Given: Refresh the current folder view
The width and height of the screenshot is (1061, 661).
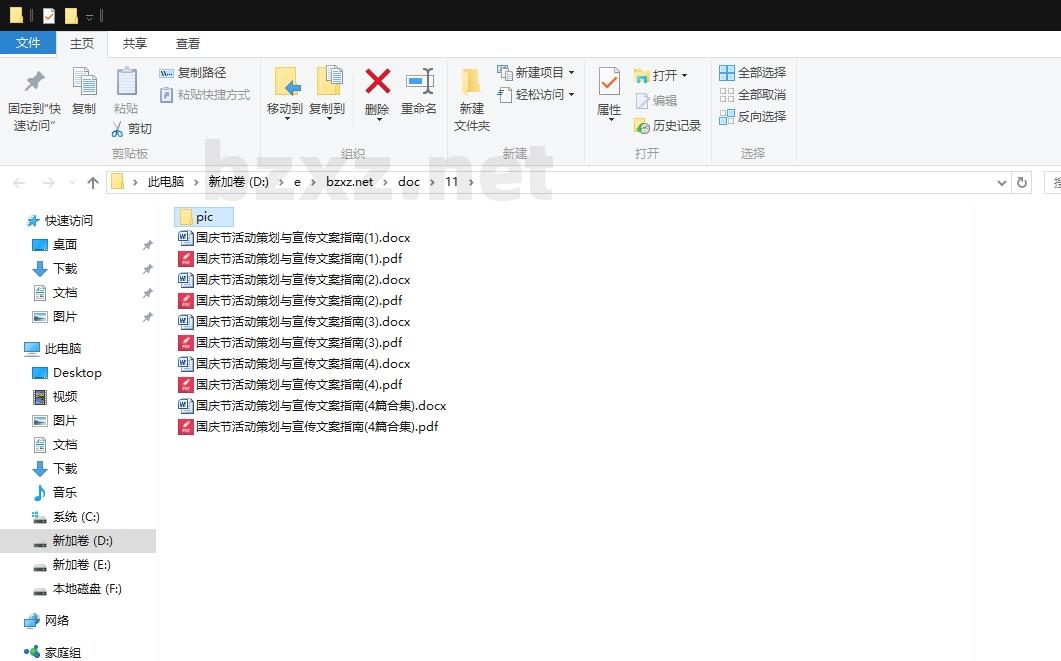Looking at the screenshot, I should (1021, 182).
